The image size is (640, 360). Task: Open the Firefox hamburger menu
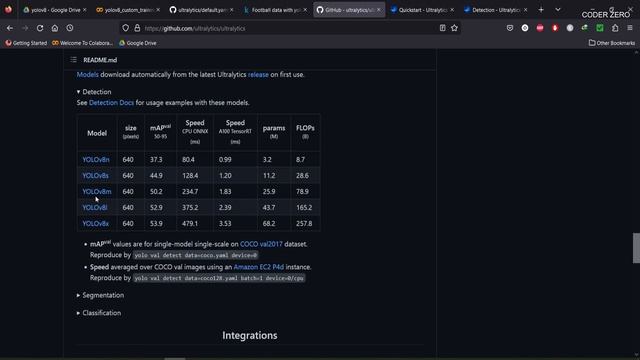(x=630, y=28)
